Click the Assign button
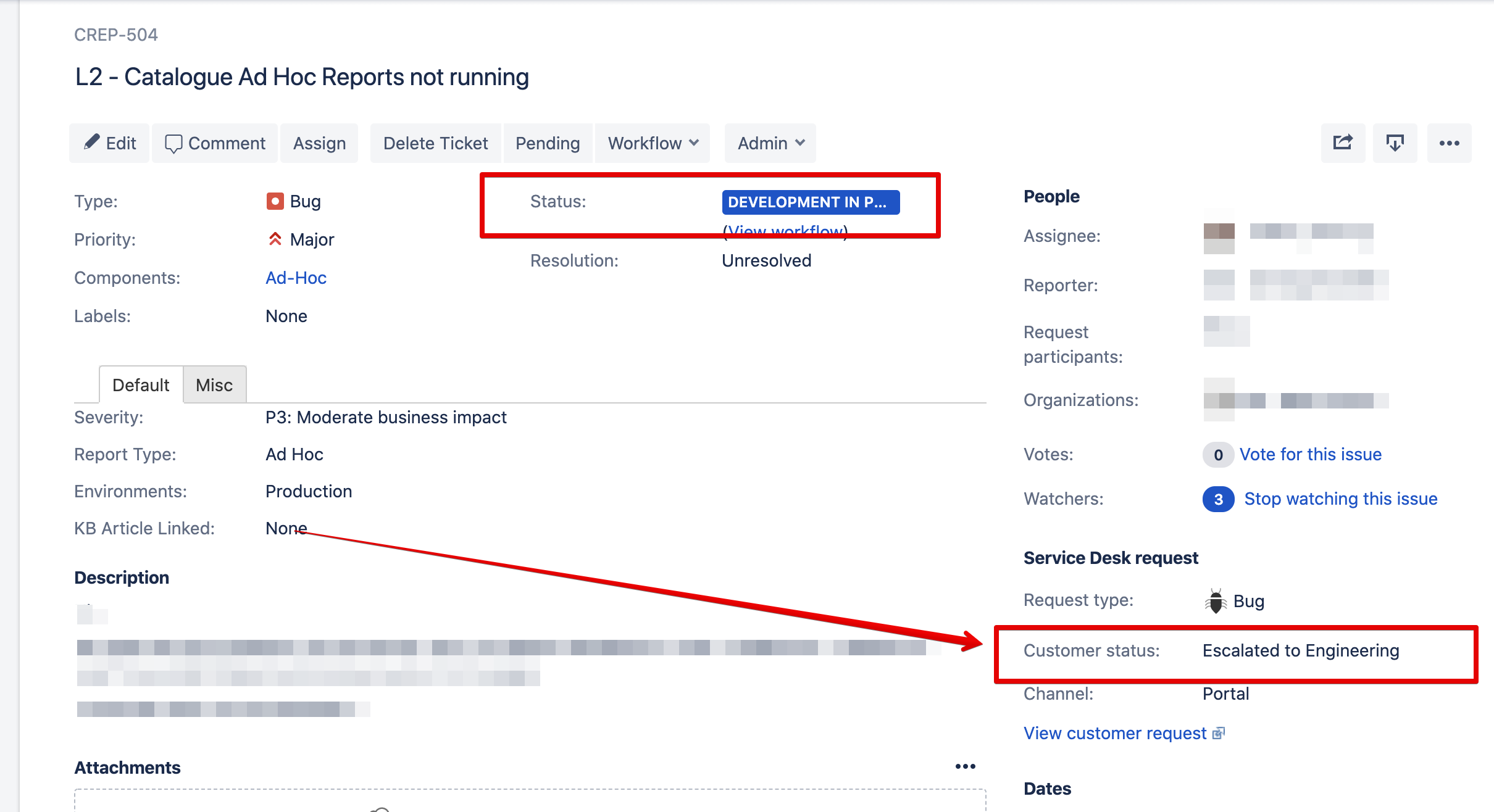Viewport: 1494px width, 812px height. click(319, 143)
